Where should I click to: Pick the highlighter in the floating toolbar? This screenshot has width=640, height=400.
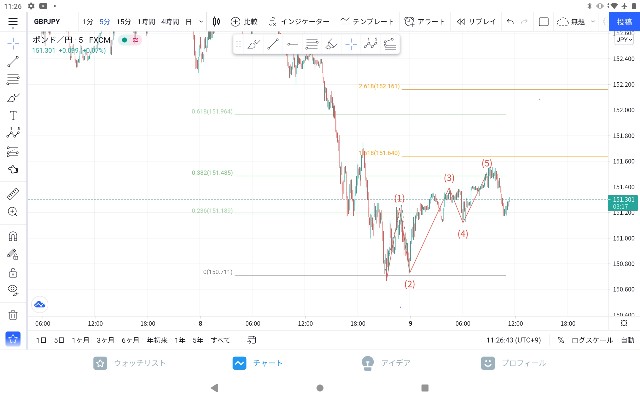tap(331, 44)
